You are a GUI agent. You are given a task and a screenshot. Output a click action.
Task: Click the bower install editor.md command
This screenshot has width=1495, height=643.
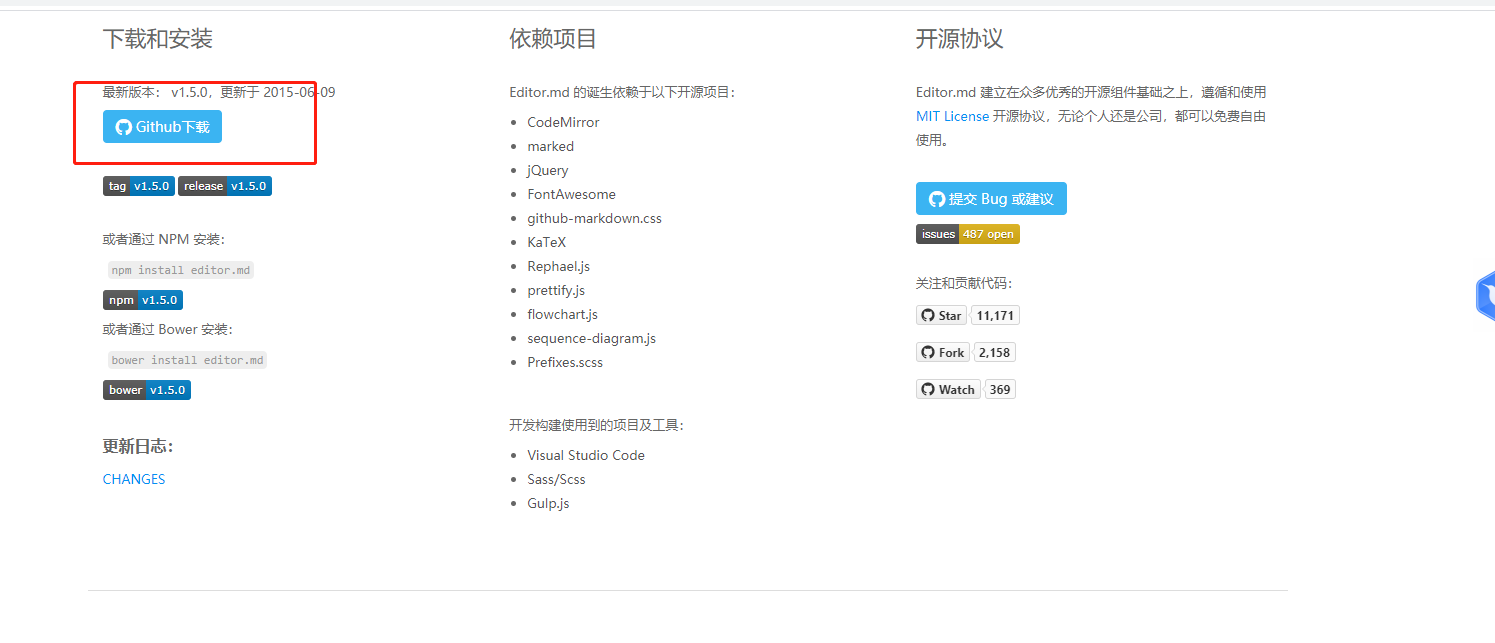(x=187, y=360)
